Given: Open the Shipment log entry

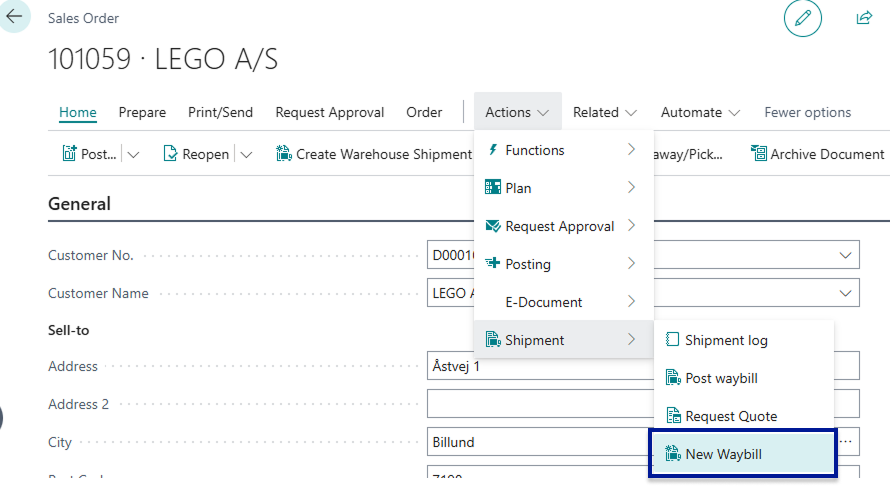Looking at the screenshot, I should [x=726, y=340].
